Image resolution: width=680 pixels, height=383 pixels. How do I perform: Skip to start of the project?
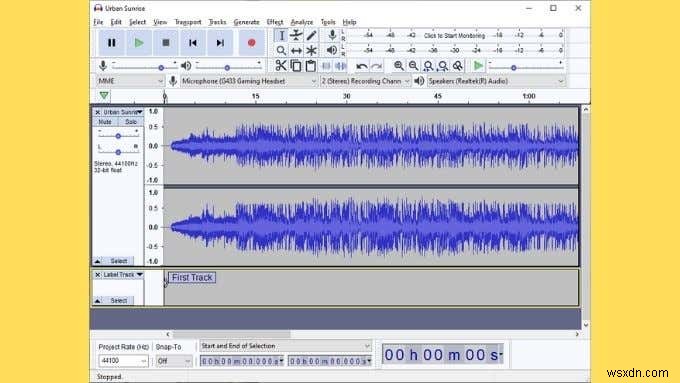coord(193,43)
